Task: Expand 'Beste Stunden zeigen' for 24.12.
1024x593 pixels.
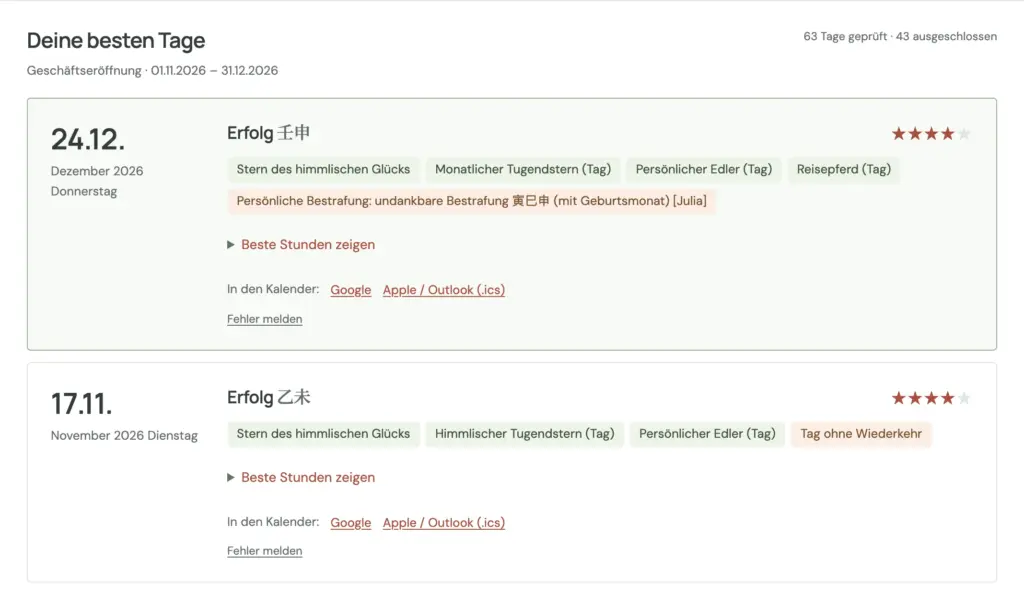Action: 301,245
